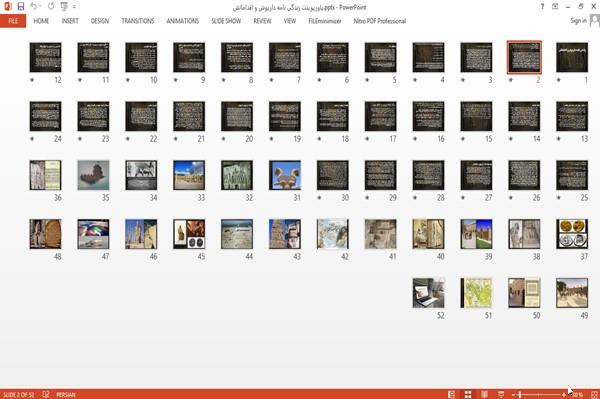Select the DESIGN ribbon tab

click(x=99, y=21)
